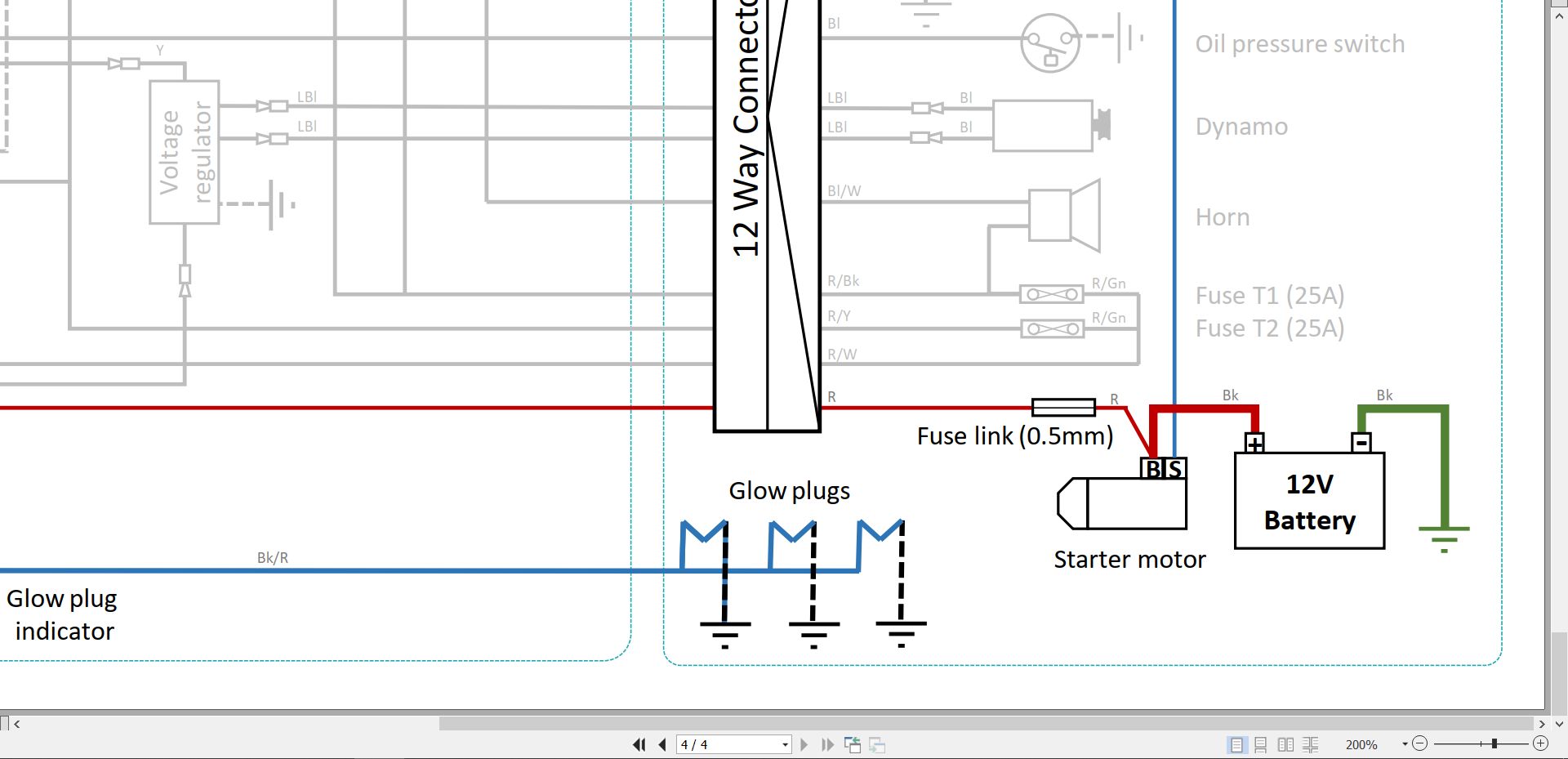
Task: Select continuous scrolling page mode
Action: point(1261,744)
